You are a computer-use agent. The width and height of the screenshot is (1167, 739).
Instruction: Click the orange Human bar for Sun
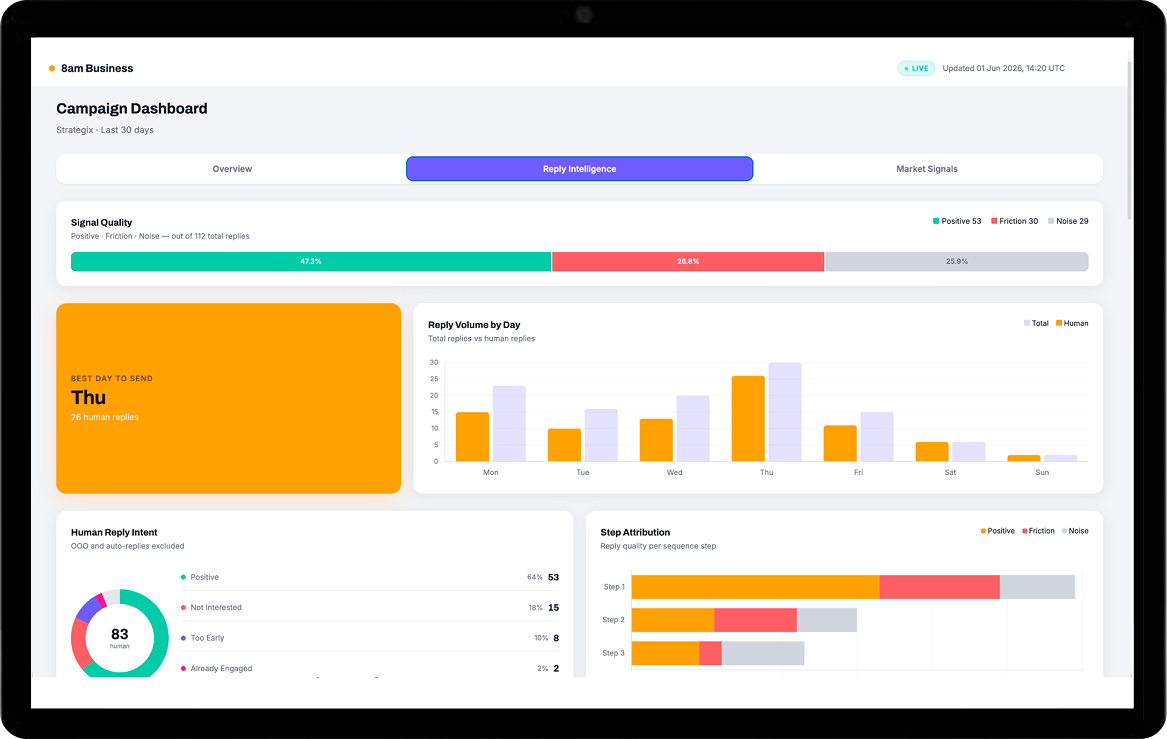pyautogui.click(x=1023, y=458)
